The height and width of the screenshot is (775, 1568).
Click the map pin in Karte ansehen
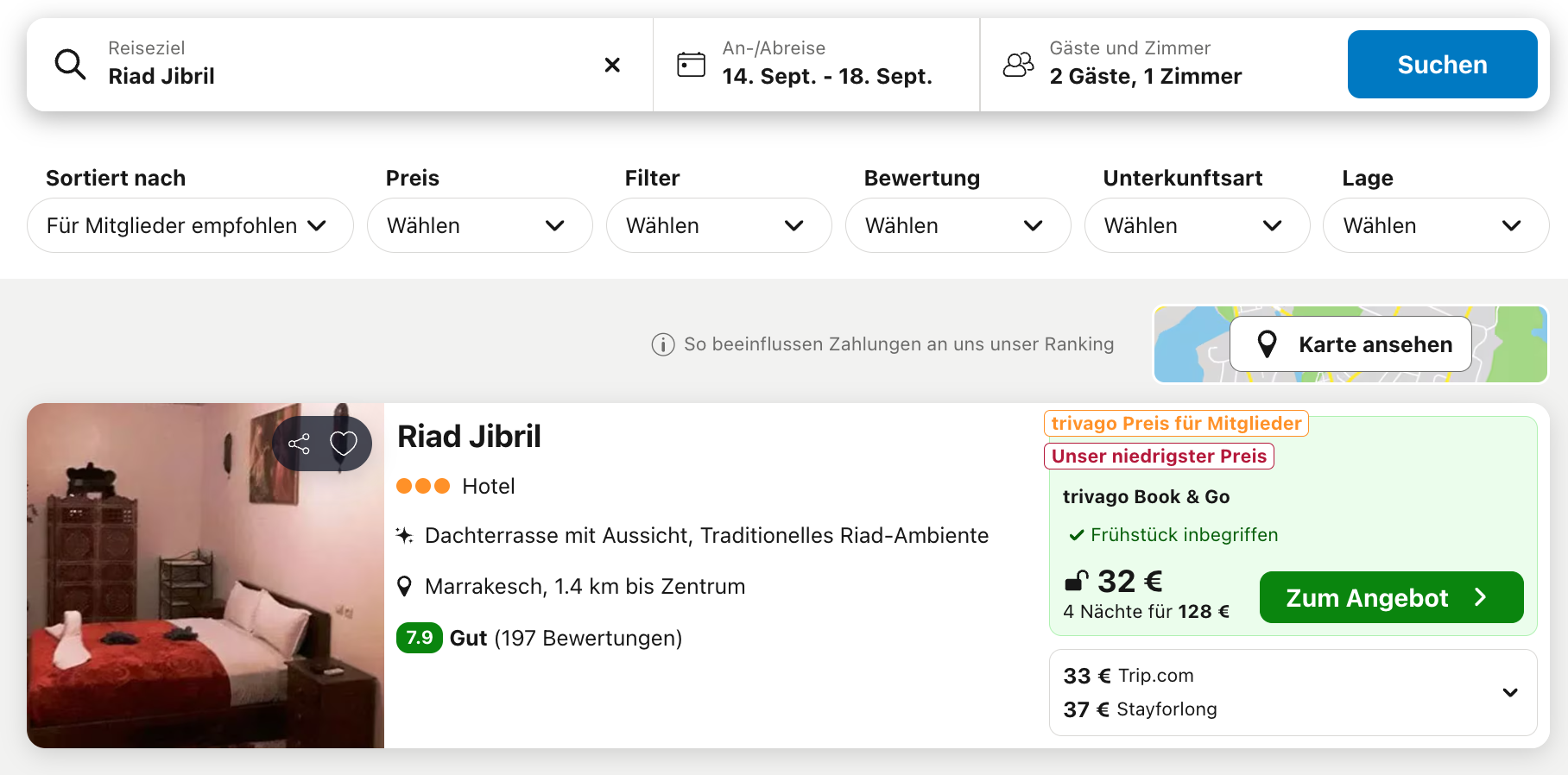click(1268, 344)
